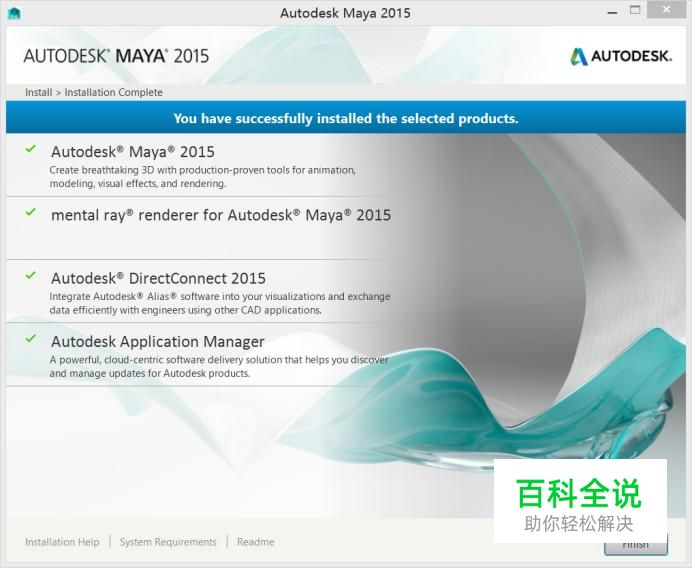
Task: Click the 'AUTODESK MAYA 2015' header title
Action: coord(116,56)
